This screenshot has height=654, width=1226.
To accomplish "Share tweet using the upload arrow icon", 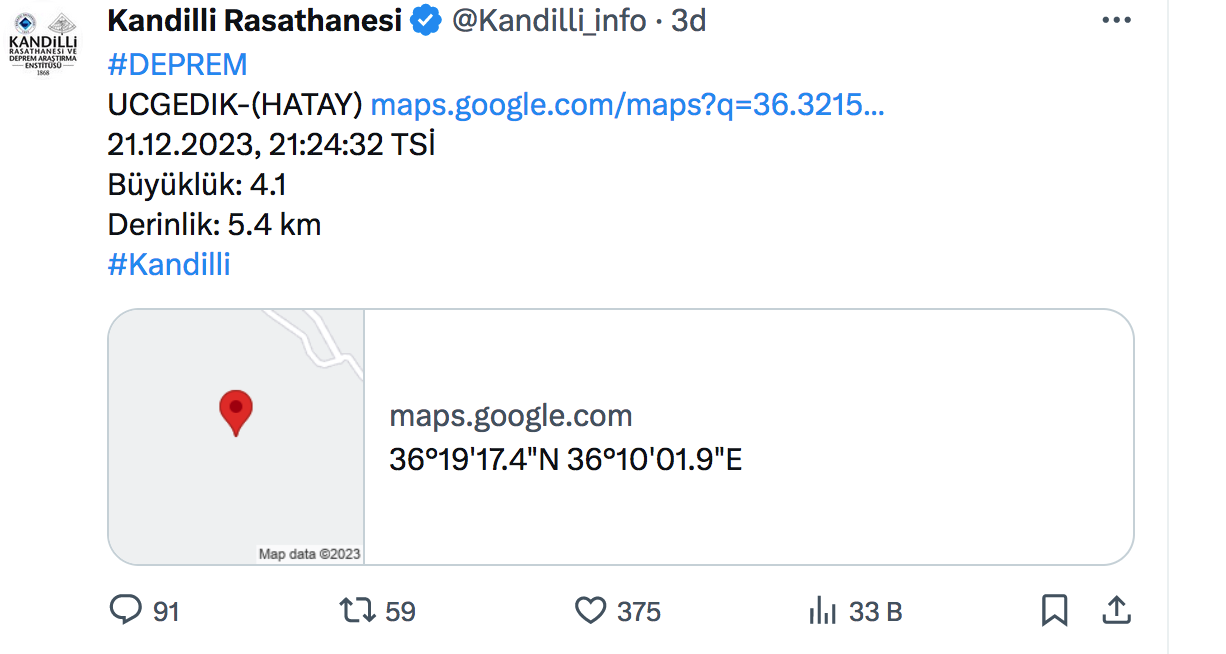I will (x=1116, y=610).
